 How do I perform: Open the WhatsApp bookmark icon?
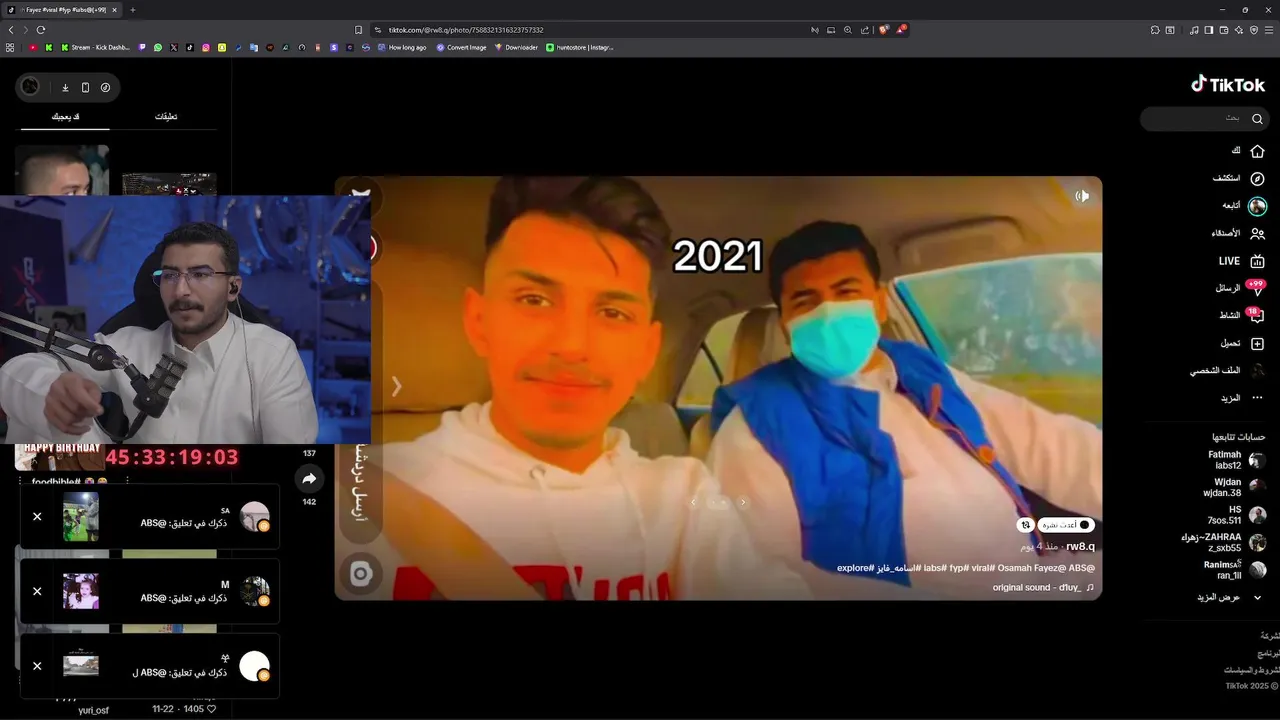coord(158,47)
